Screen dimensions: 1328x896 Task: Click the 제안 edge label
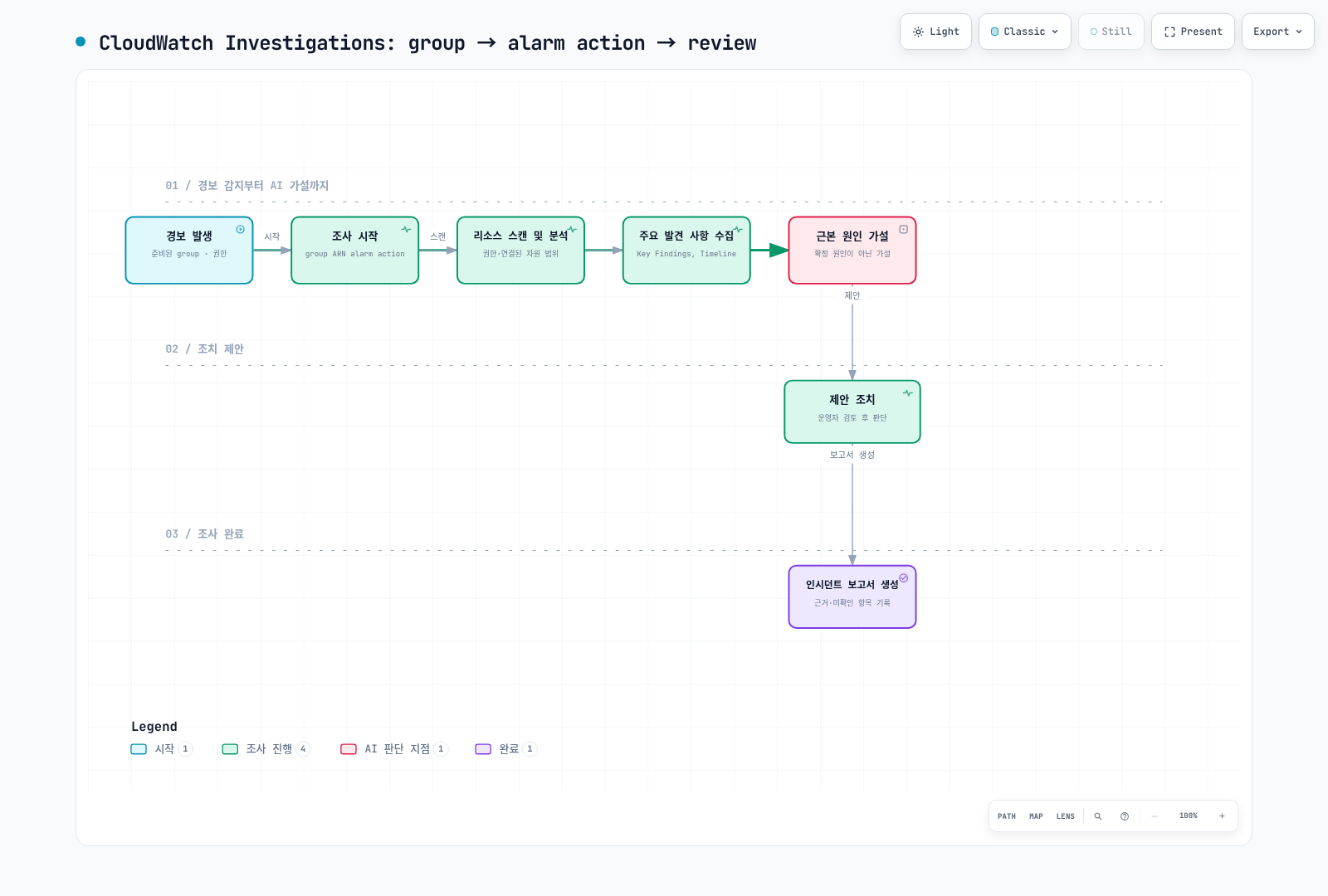pos(852,295)
